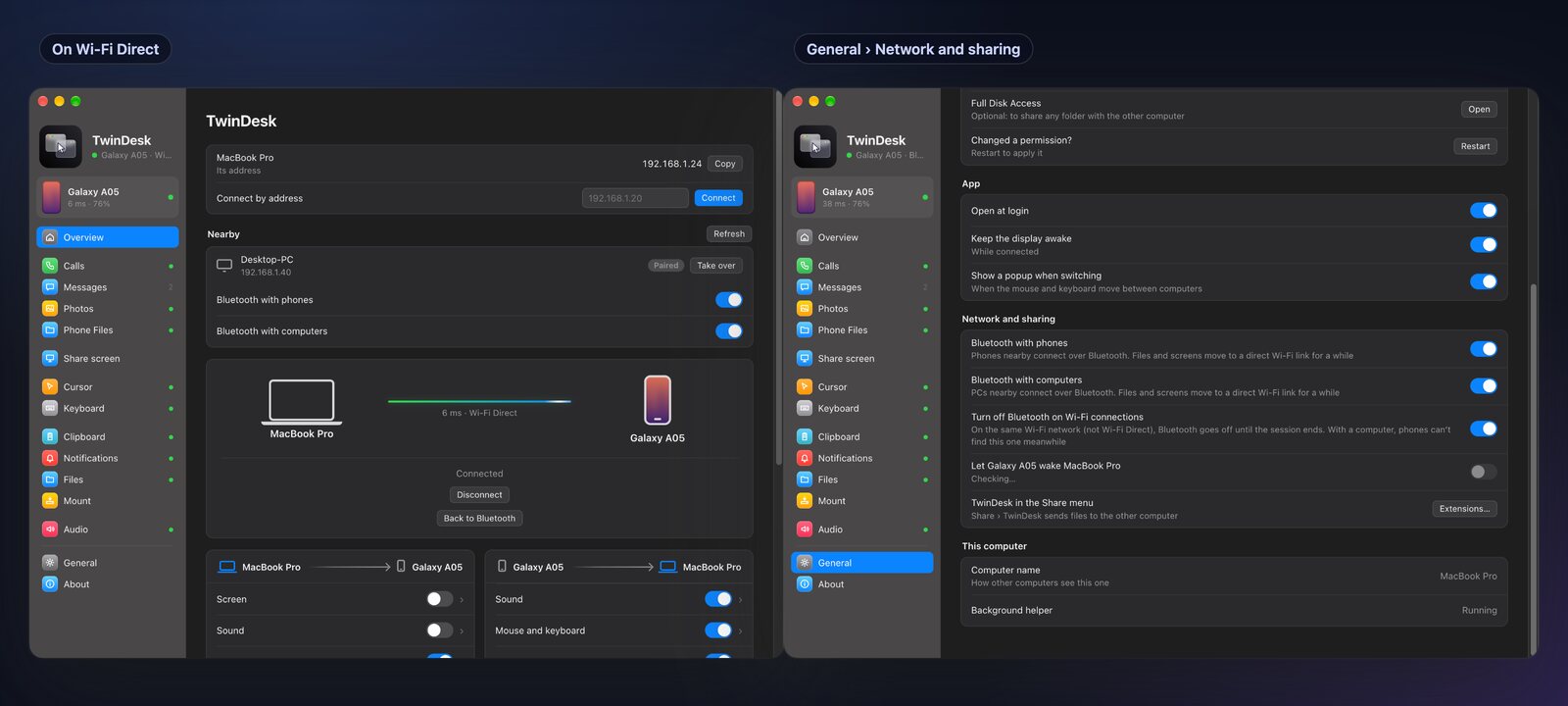Viewport: 1568px width, 706px height.
Task: Switch to General in the Wi-Fi Direct window sidebar
Action: coord(108,563)
